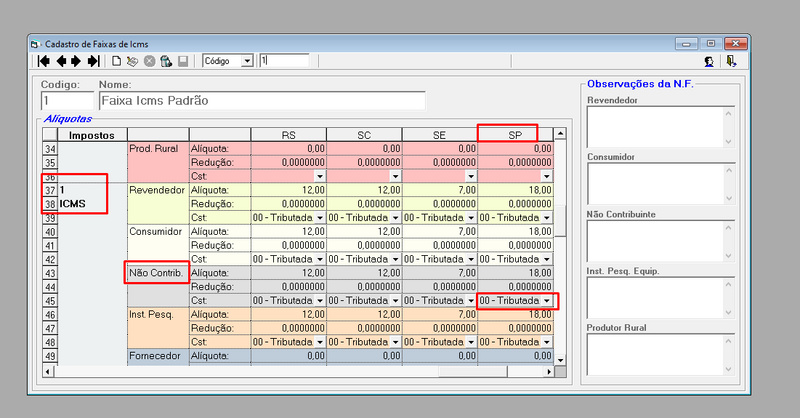The height and width of the screenshot is (418, 800).
Task: Open Inst. Pesq. Cst dropdown for SE
Action: point(471,342)
